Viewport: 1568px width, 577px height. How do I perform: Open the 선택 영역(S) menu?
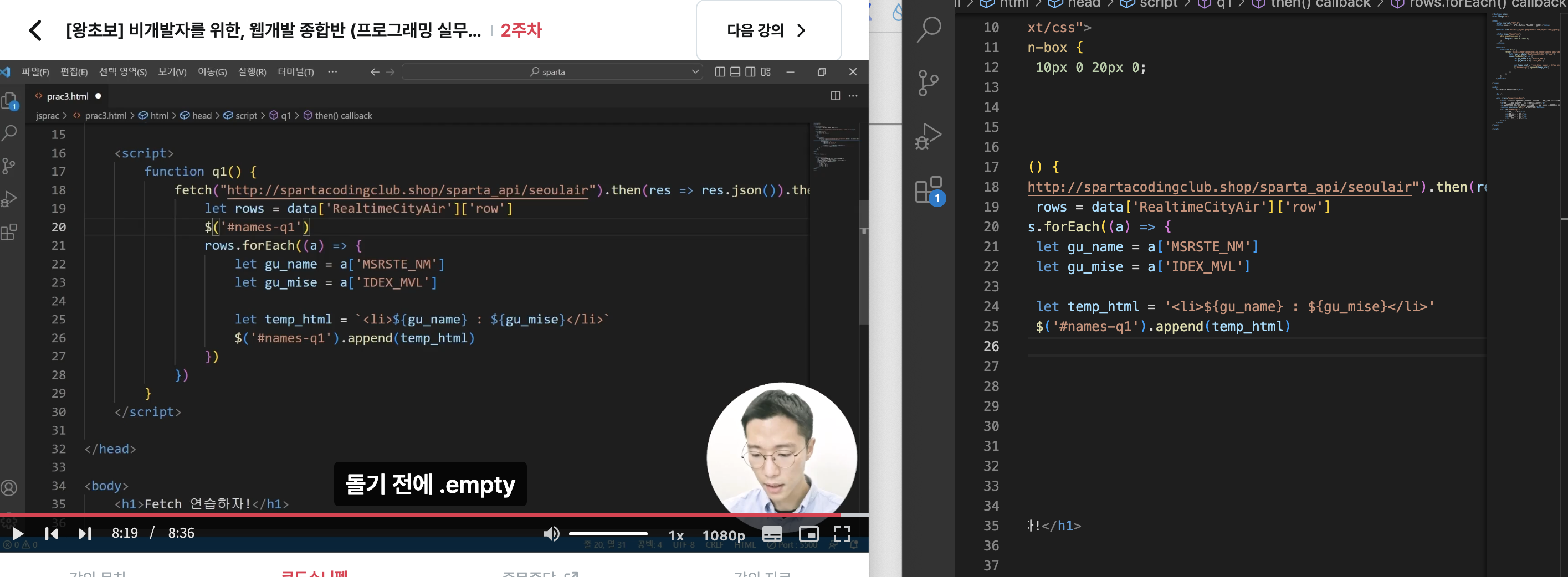click(123, 72)
